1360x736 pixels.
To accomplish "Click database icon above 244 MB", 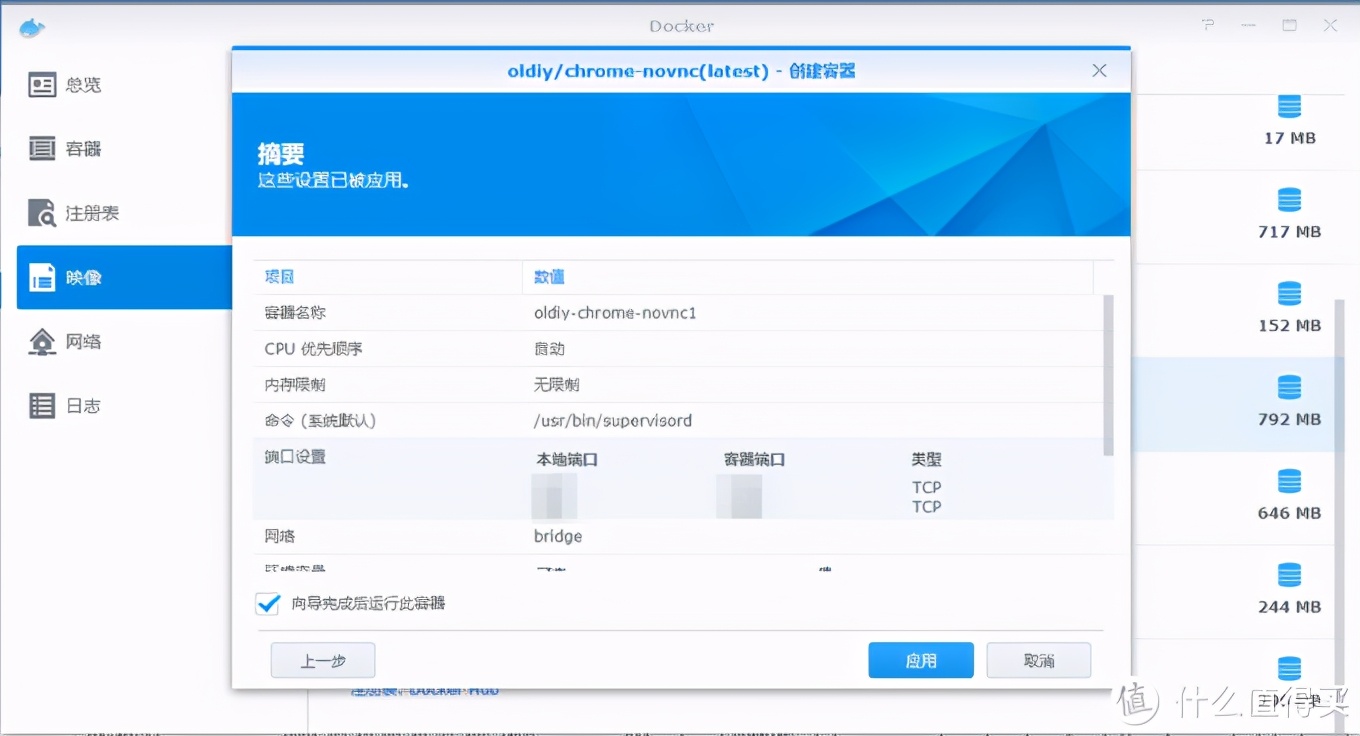I will click(1289, 575).
